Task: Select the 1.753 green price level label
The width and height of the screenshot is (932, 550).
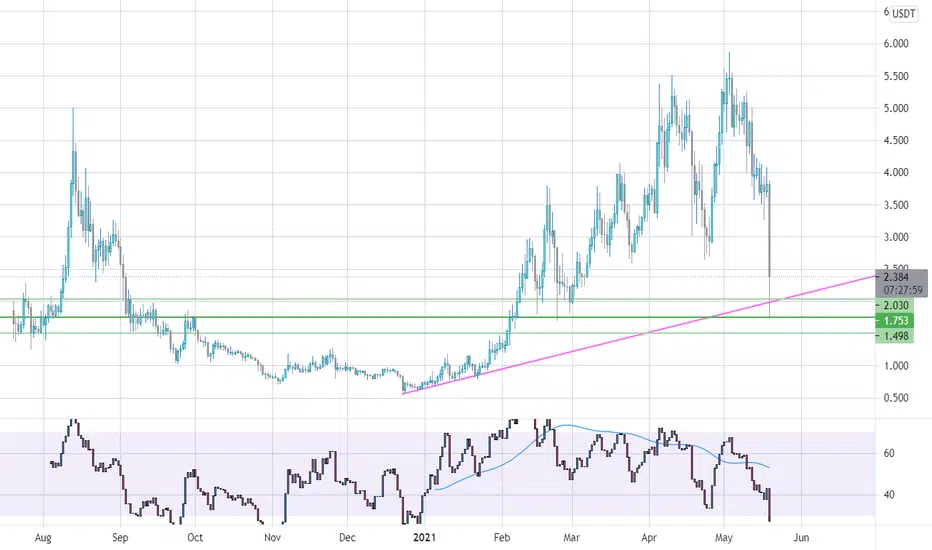Action: click(x=895, y=320)
